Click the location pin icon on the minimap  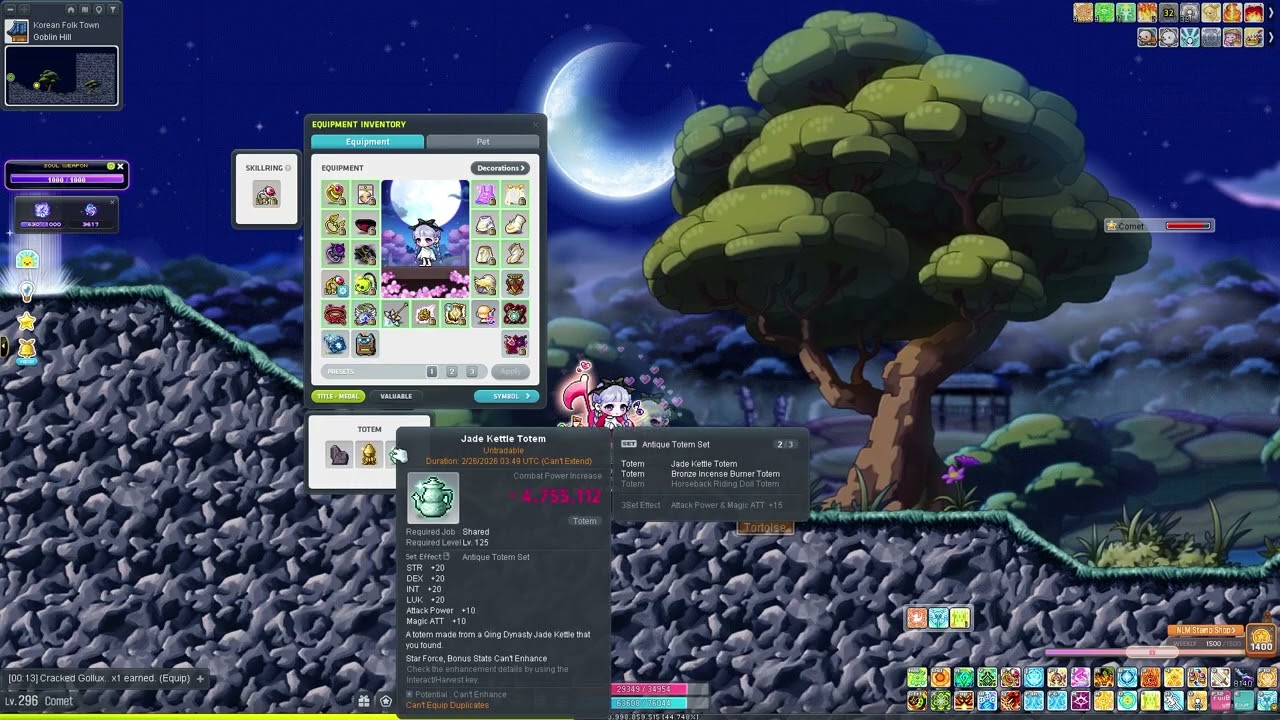click(99, 9)
